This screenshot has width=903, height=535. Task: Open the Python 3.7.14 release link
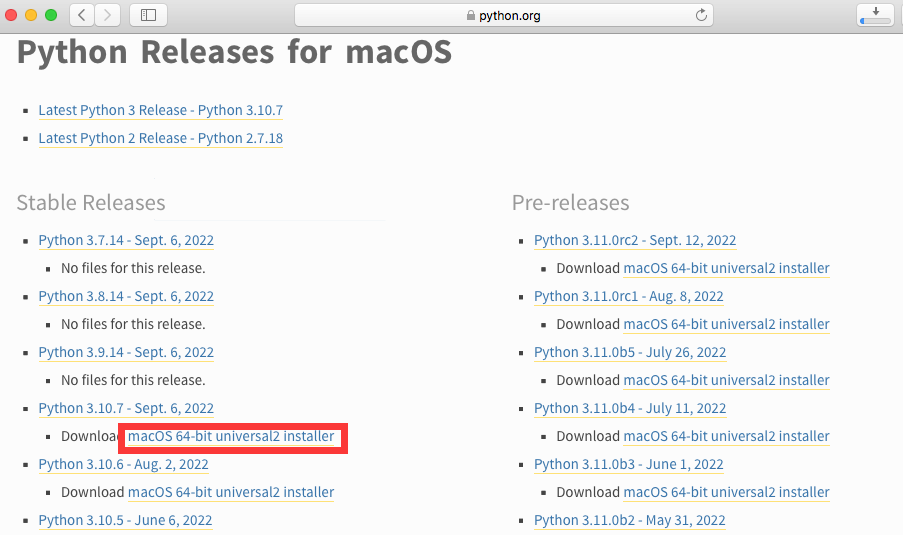pyautogui.click(x=126, y=240)
